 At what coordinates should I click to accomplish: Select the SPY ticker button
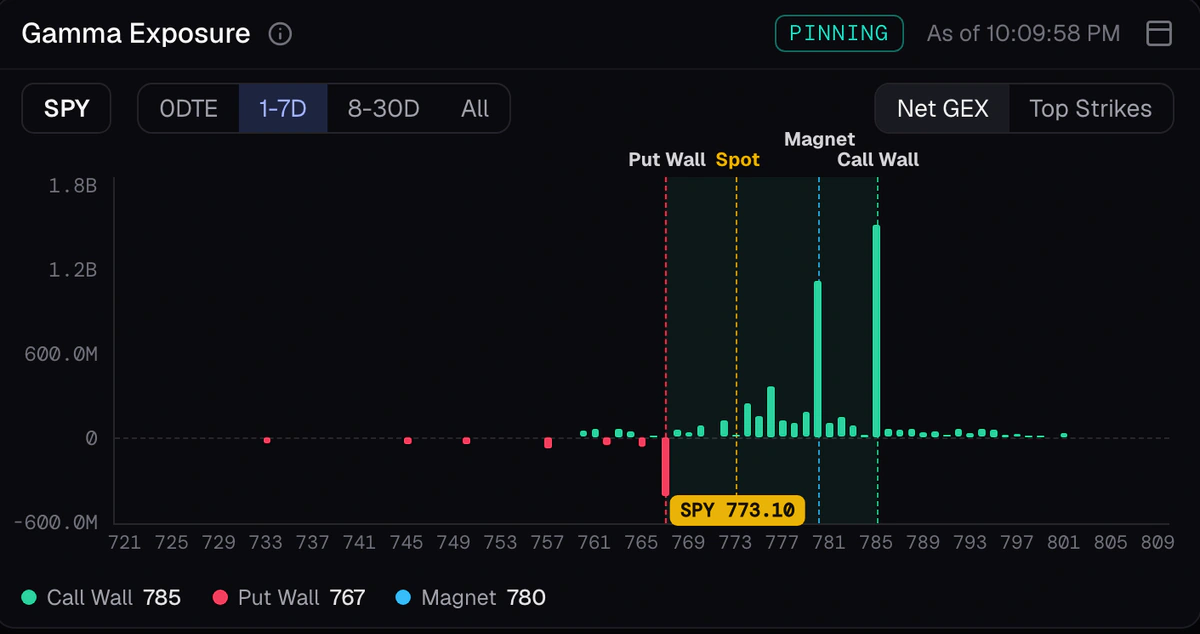coord(67,108)
